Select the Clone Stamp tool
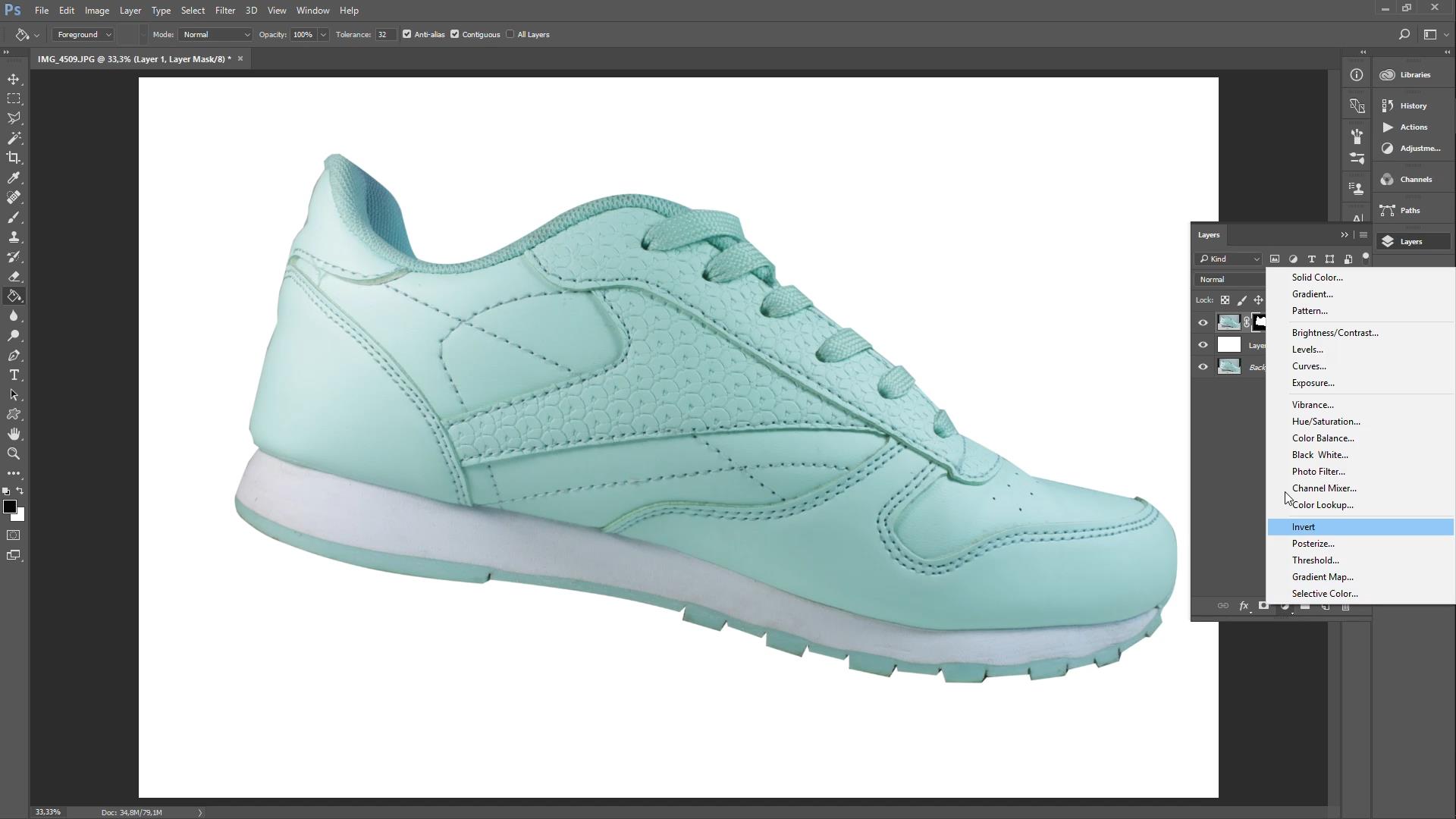1456x819 pixels. pos(14,237)
